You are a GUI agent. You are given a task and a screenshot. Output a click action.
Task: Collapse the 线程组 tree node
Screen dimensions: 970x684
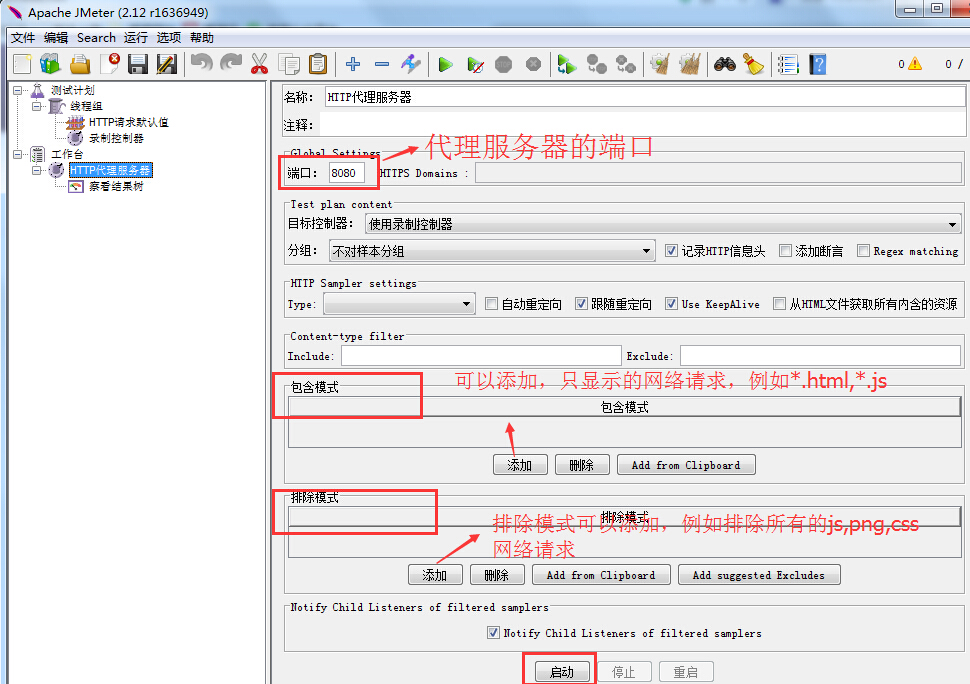[36, 106]
